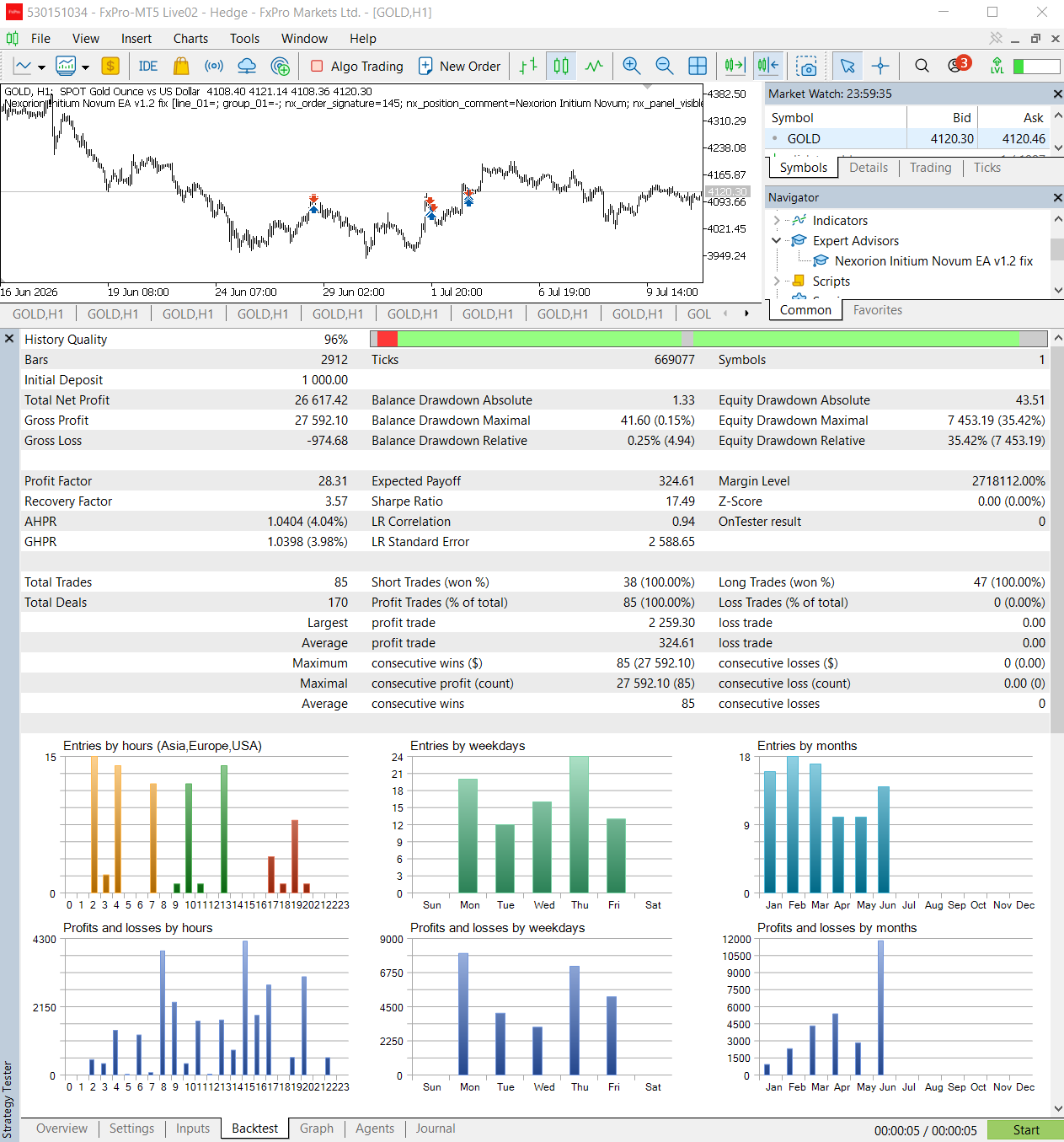1064x1142 pixels.
Task: Select Indicators item in Navigator
Action: [x=840, y=221]
